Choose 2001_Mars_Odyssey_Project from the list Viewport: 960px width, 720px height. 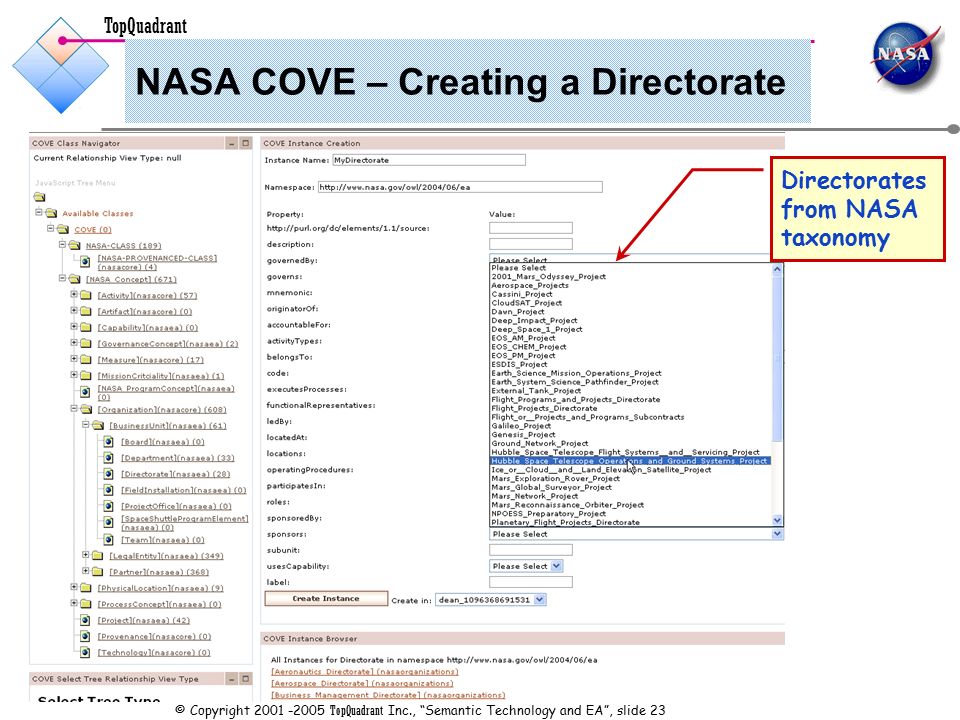[x=549, y=277]
